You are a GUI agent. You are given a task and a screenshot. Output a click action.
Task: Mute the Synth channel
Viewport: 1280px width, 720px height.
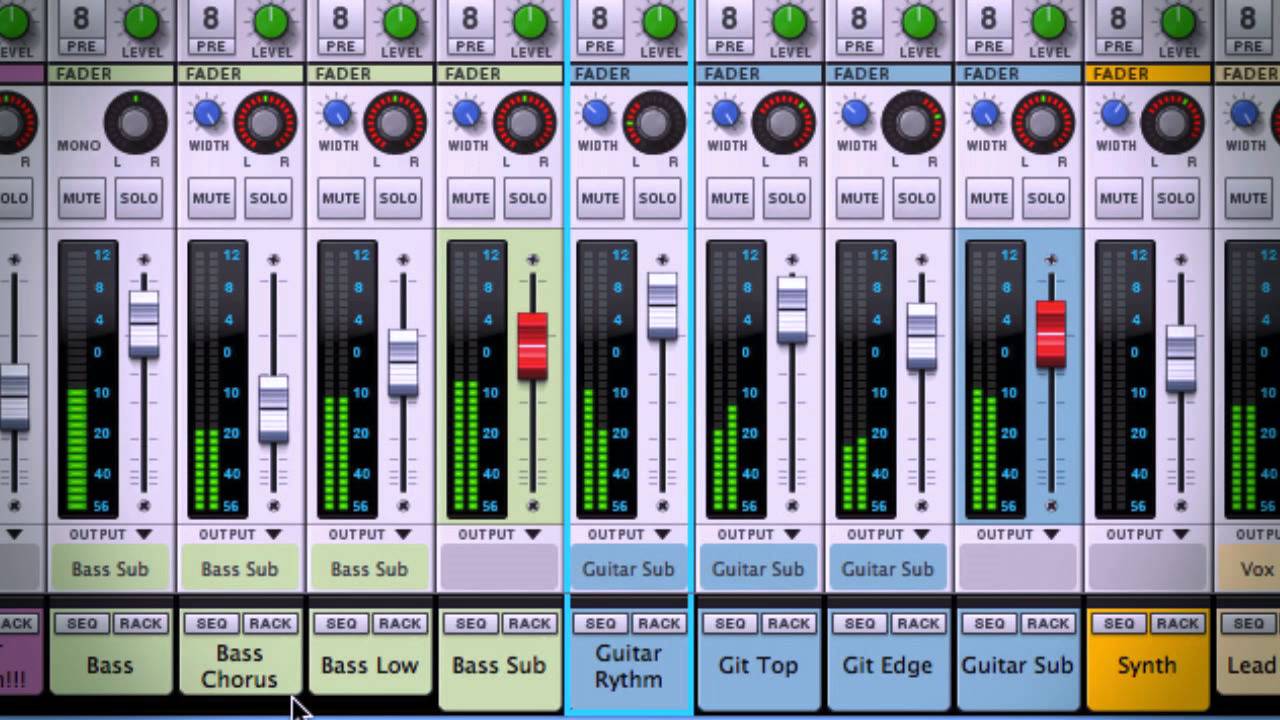click(x=1118, y=198)
